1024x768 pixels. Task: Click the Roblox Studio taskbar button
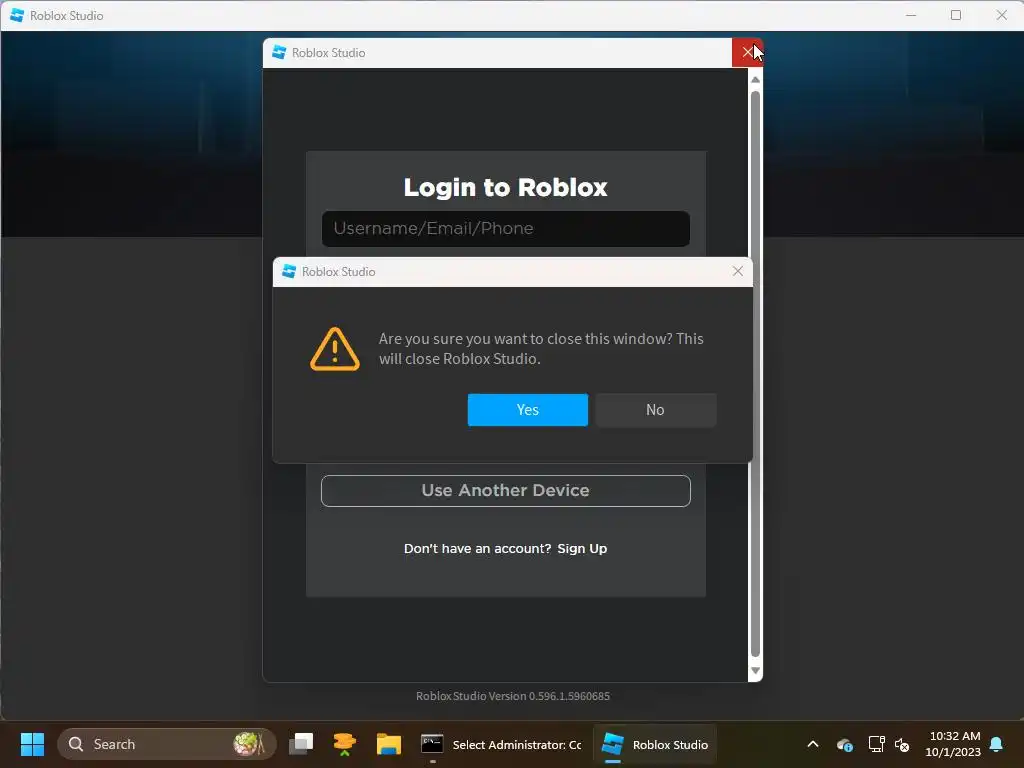pyautogui.click(x=655, y=744)
